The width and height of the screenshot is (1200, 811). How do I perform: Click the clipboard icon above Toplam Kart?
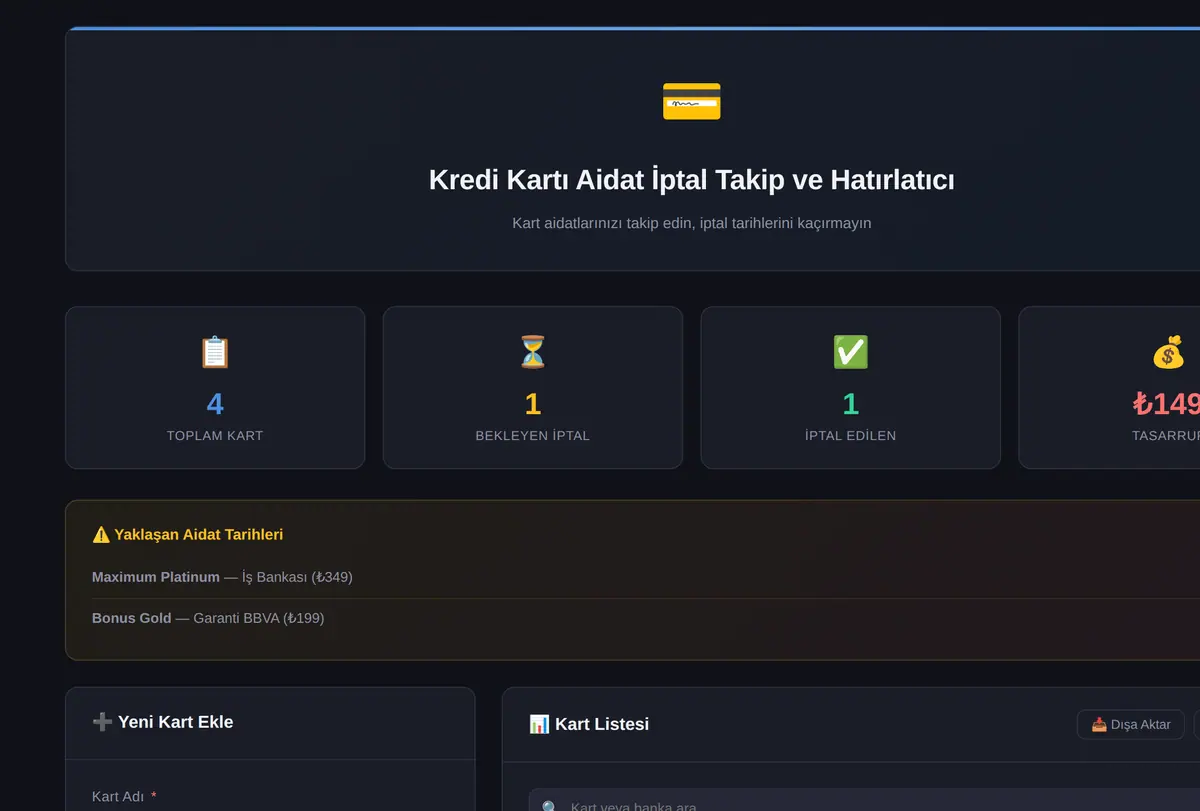215,352
